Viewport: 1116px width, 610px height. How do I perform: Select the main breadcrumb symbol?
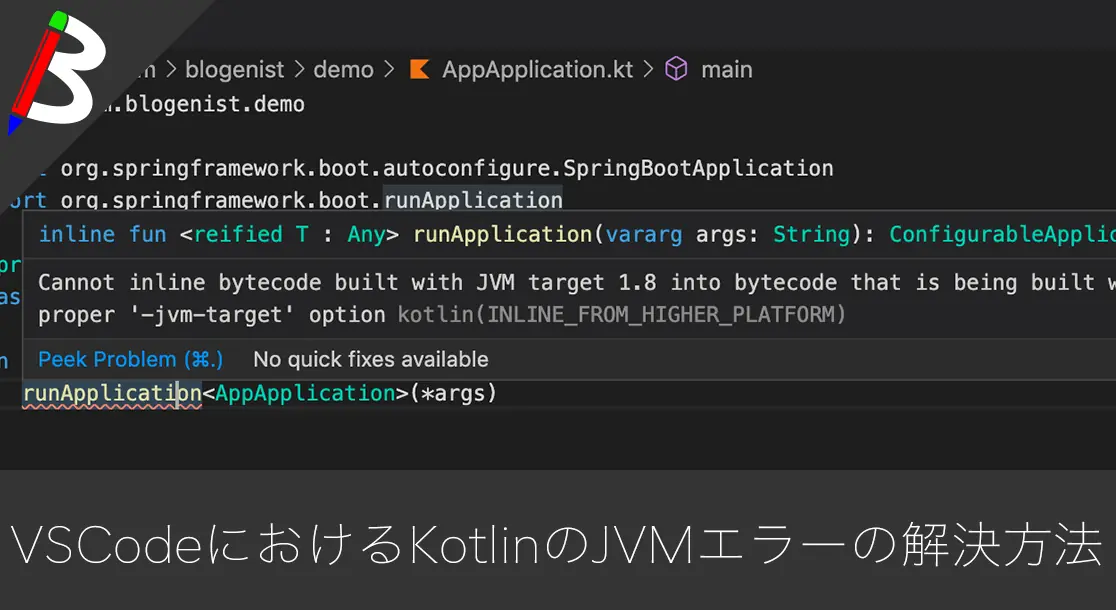click(x=727, y=70)
